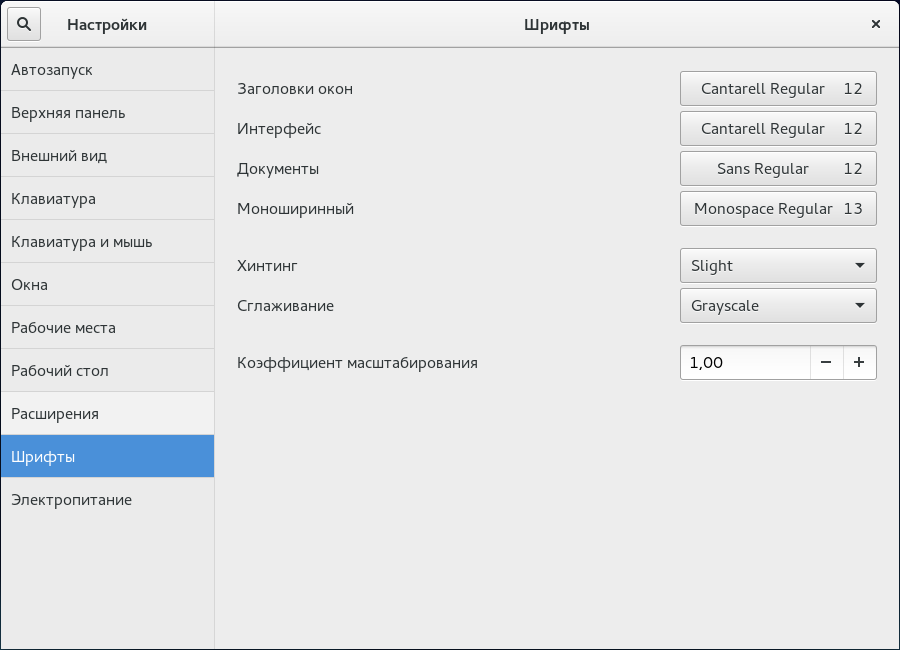The height and width of the screenshot is (650, 900).
Task: Open the Автозапуск section
Action: tap(107, 70)
